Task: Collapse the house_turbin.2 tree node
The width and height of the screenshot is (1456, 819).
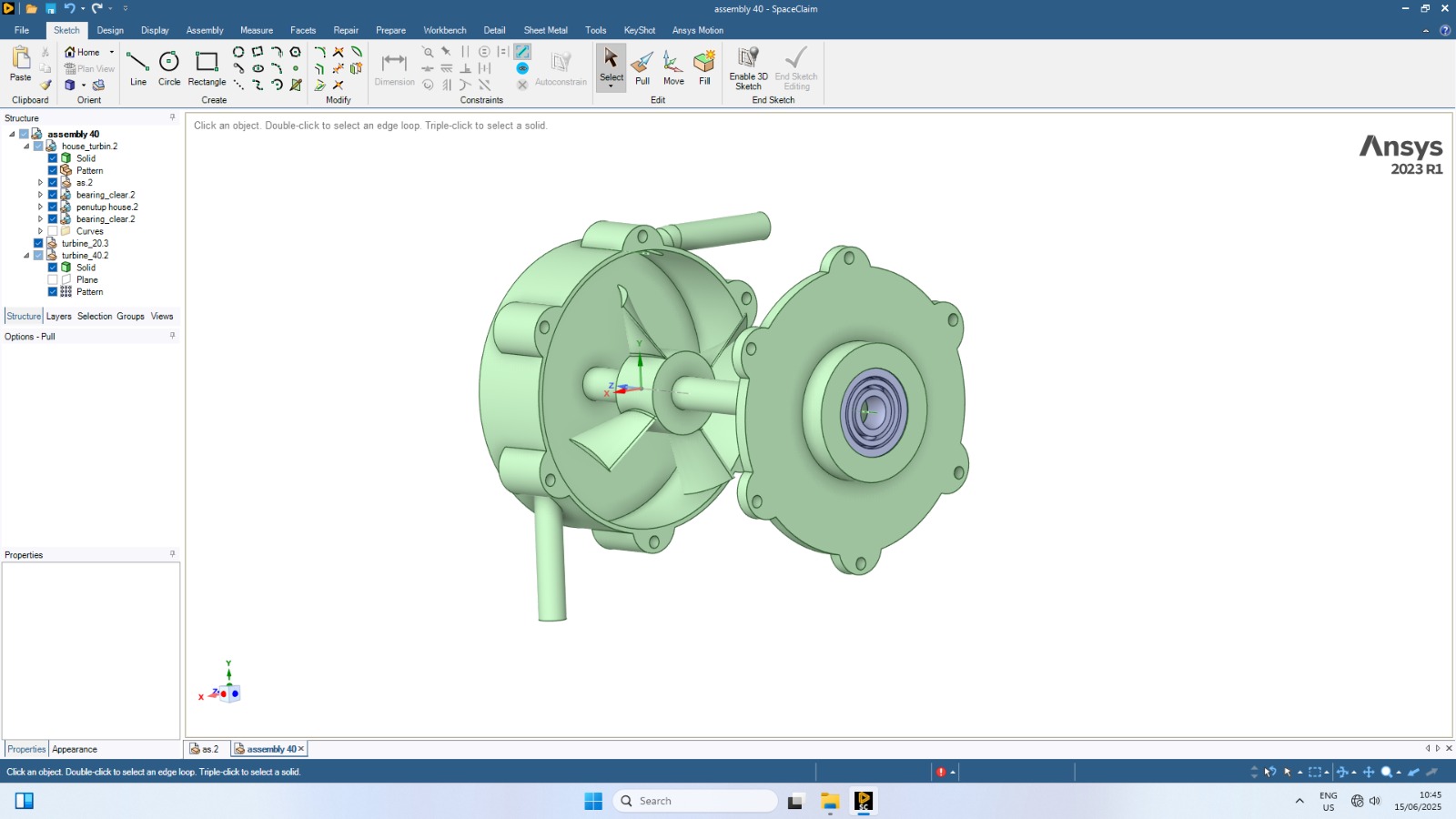Action: 26,147
